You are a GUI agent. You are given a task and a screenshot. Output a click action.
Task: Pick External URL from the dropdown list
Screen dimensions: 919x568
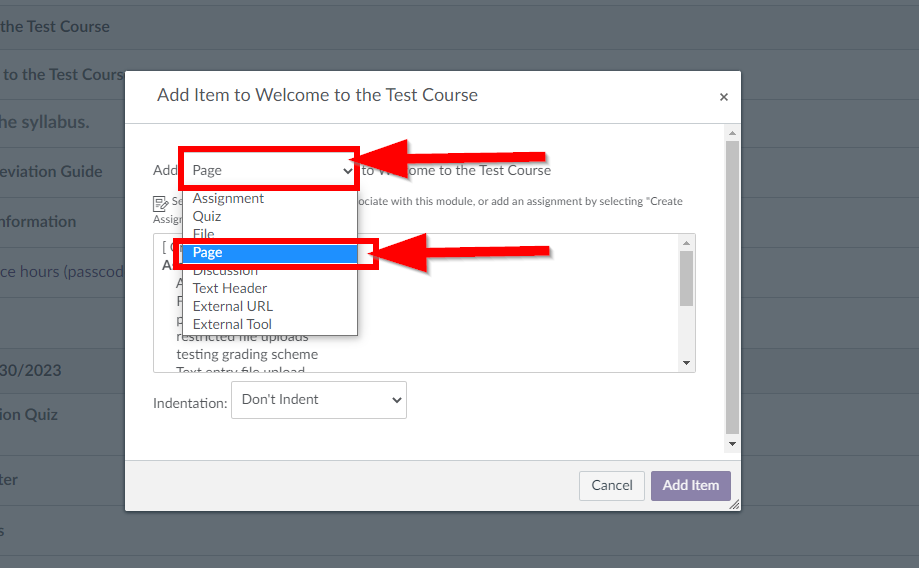[x=233, y=307]
